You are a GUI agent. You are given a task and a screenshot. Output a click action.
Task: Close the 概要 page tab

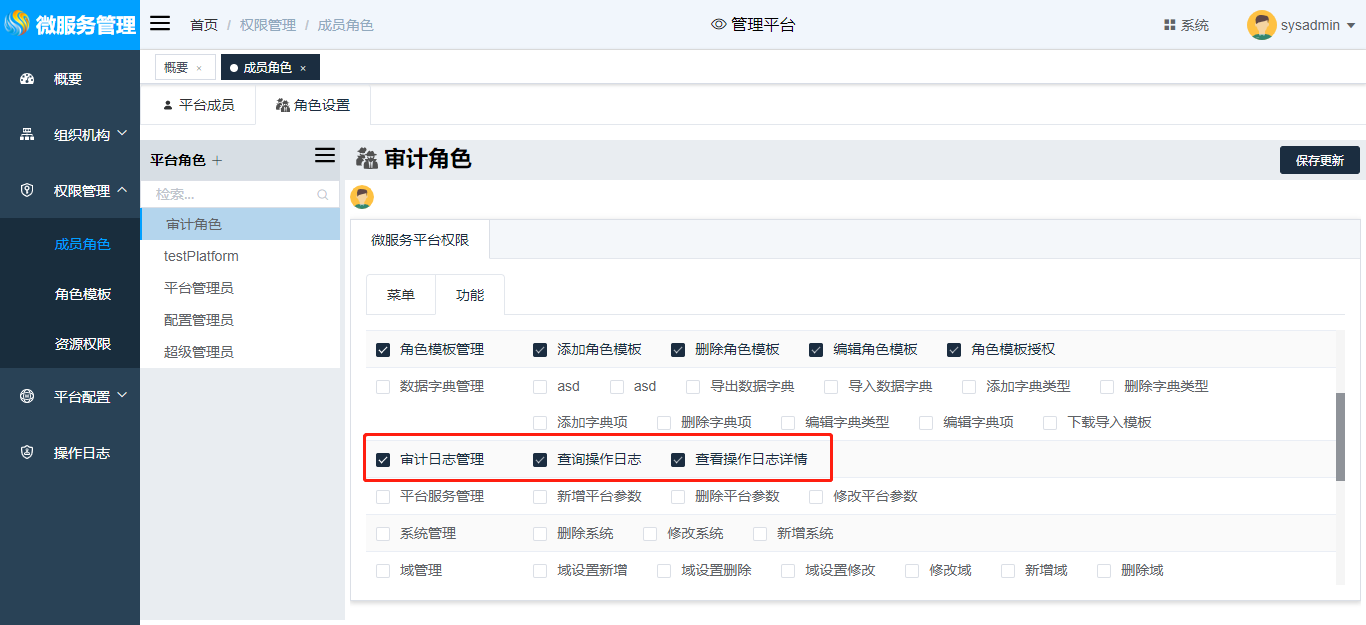(x=199, y=68)
